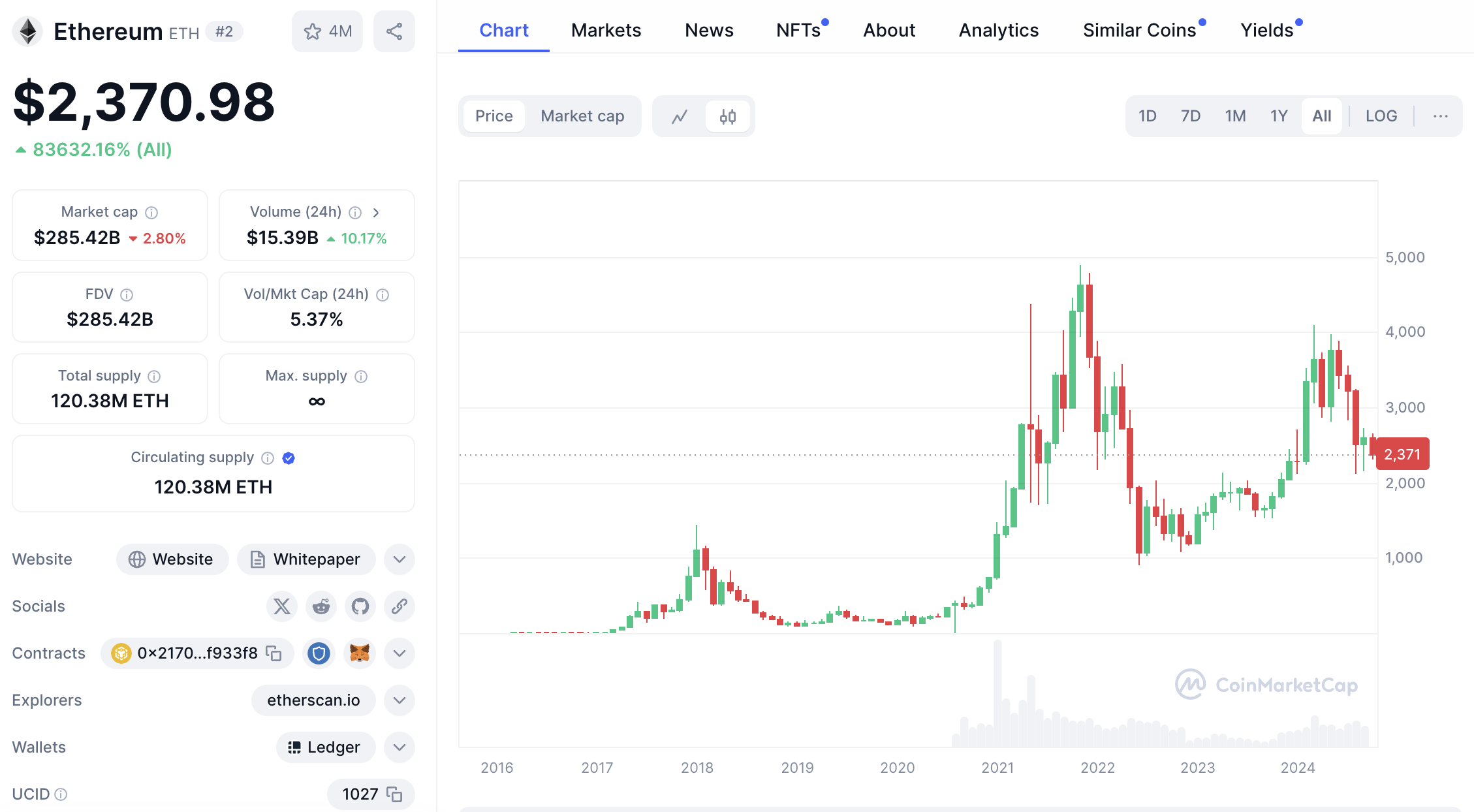Click the $285.42B Market cap value
The width and height of the screenshot is (1474, 812).
[77, 238]
